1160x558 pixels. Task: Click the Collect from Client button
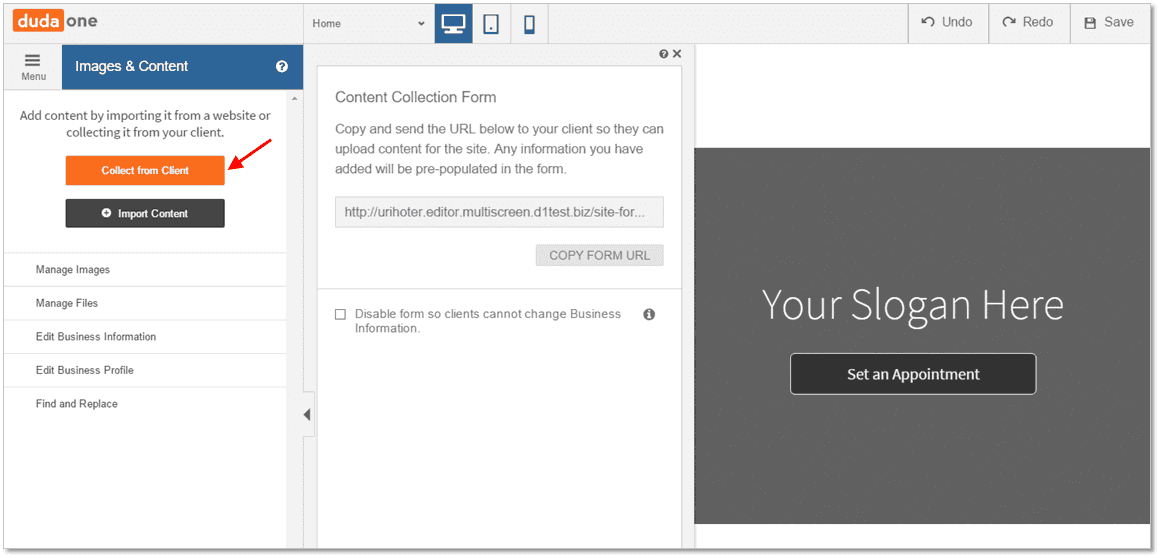(145, 170)
